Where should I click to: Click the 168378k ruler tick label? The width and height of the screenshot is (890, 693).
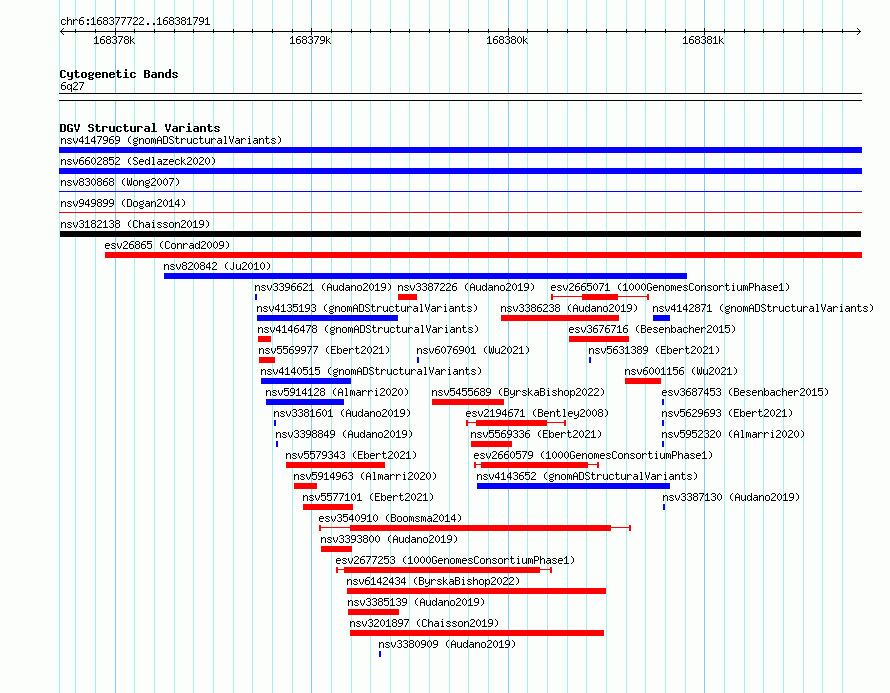114,40
